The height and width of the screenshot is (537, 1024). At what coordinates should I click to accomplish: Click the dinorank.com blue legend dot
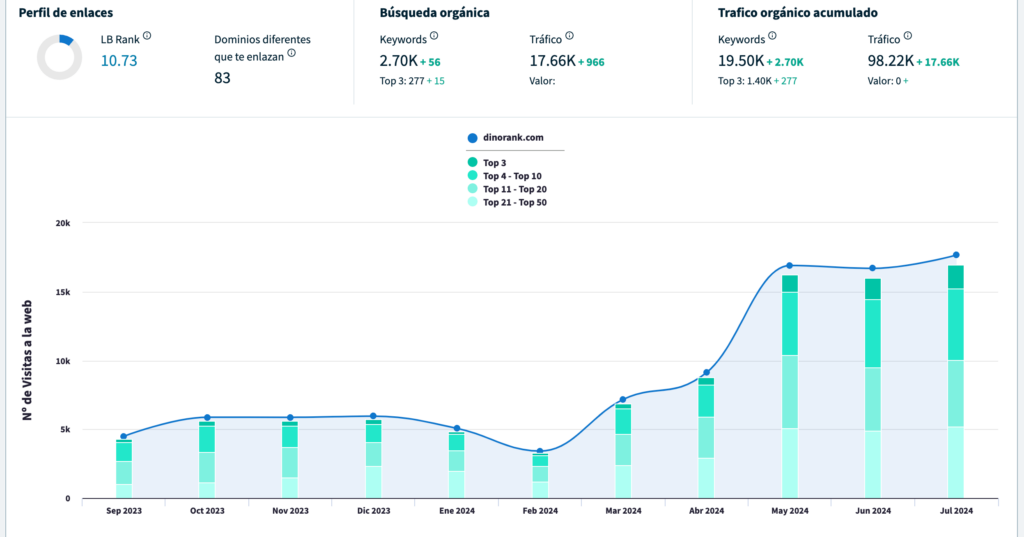(472, 138)
